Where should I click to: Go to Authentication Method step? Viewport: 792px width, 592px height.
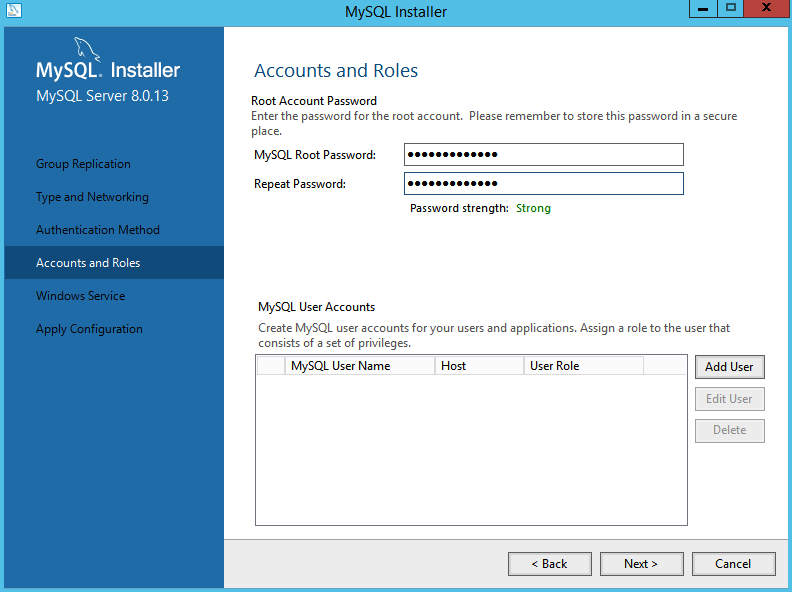tap(97, 230)
